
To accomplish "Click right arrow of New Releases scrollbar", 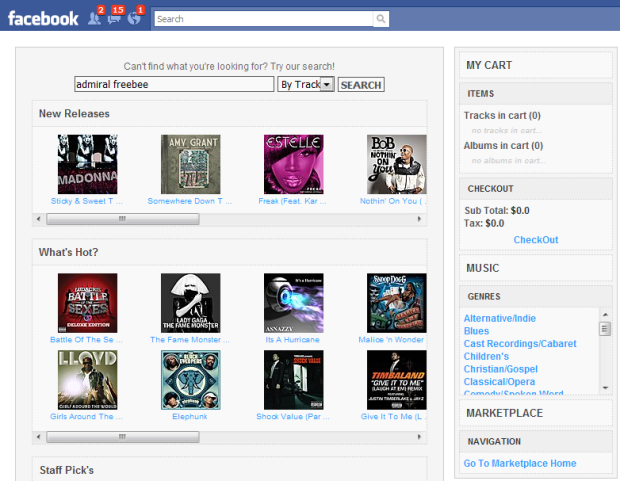I will pos(419,219).
